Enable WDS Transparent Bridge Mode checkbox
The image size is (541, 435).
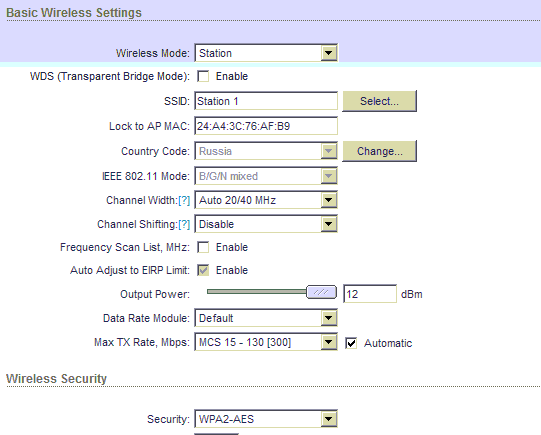[203, 76]
